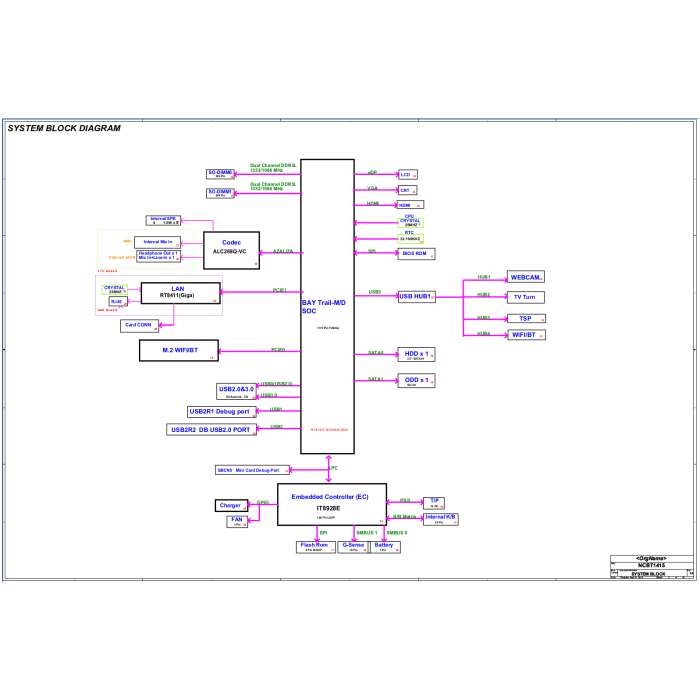
Task: Click the Embedded Controller (EC) block
Action: click(332, 504)
